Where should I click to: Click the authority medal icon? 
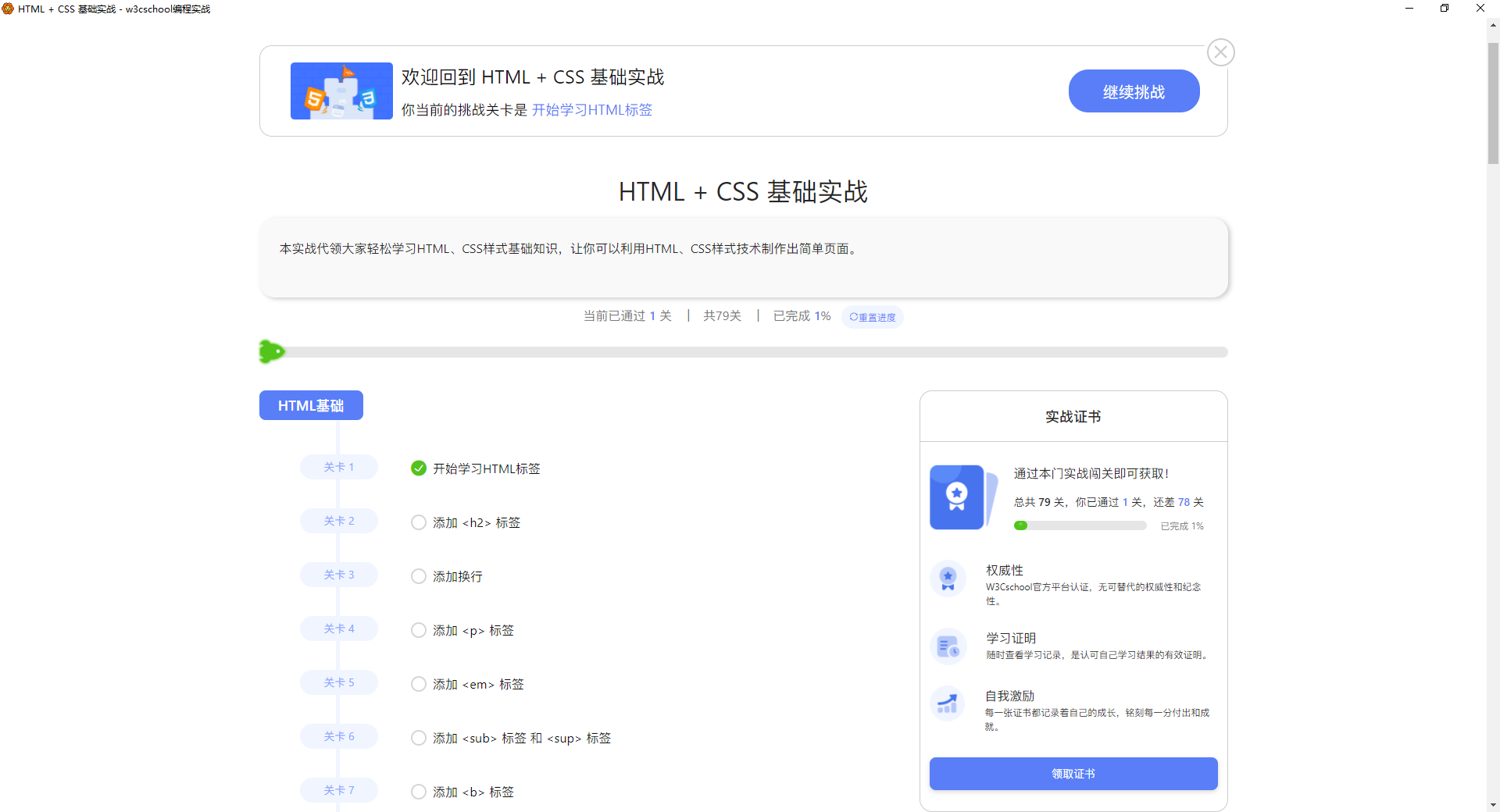[x=948, y=579]
